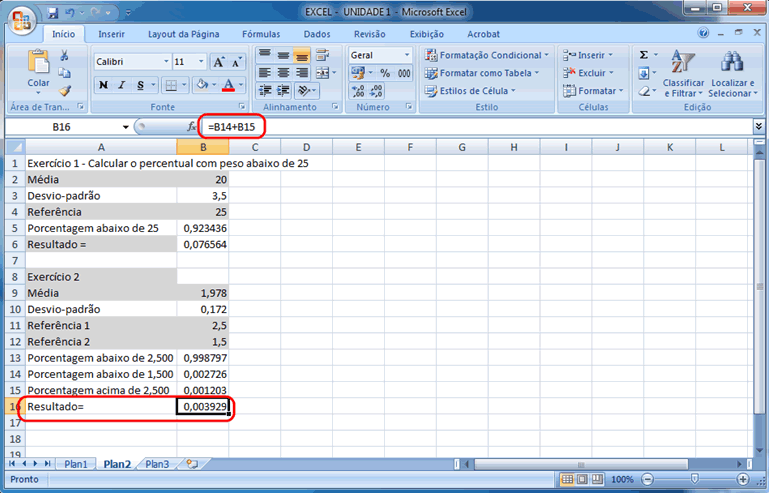Click the scissors cut icon
Screen dimensions: 770x493
click(65, 56)
